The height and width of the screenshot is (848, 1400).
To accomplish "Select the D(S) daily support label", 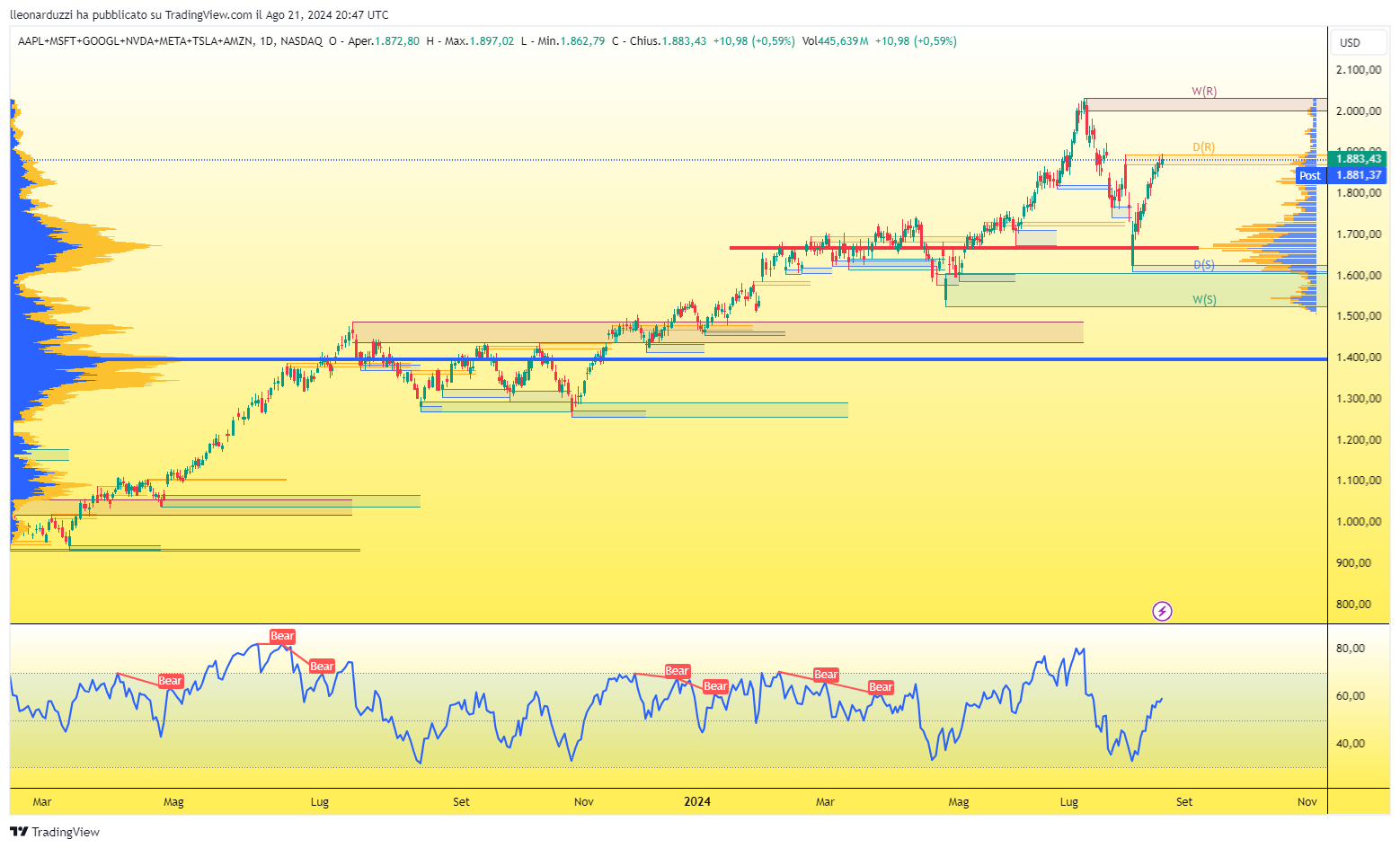I will click(1204, 265).
